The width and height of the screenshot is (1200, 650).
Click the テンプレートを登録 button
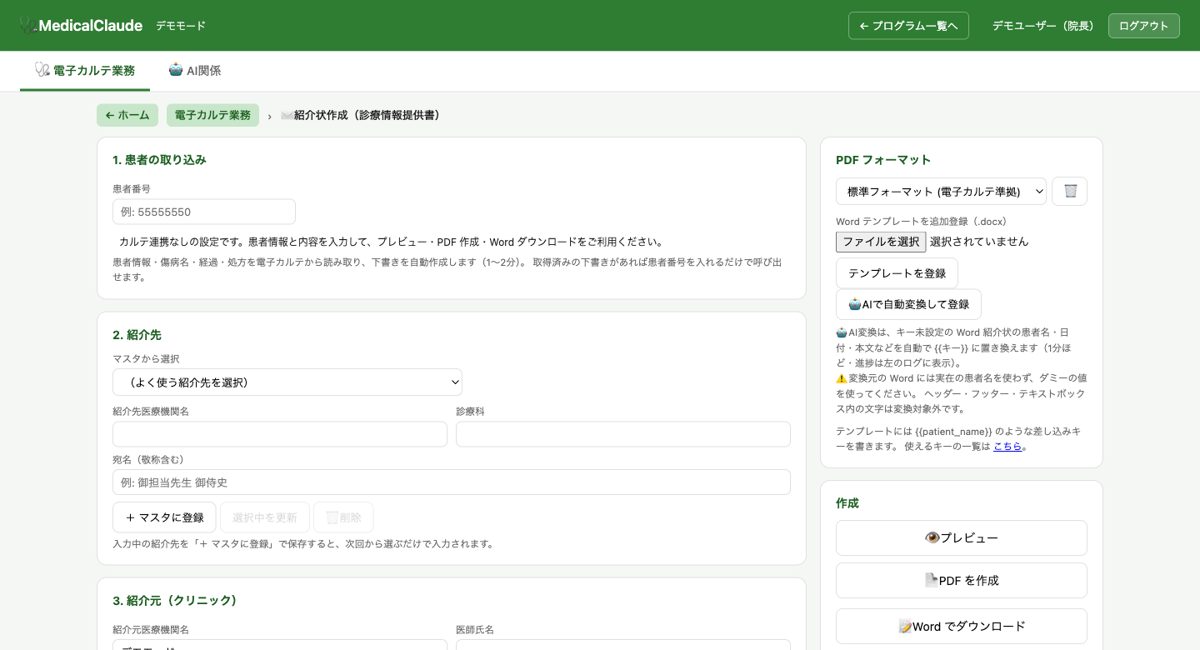tap(897, 273)
